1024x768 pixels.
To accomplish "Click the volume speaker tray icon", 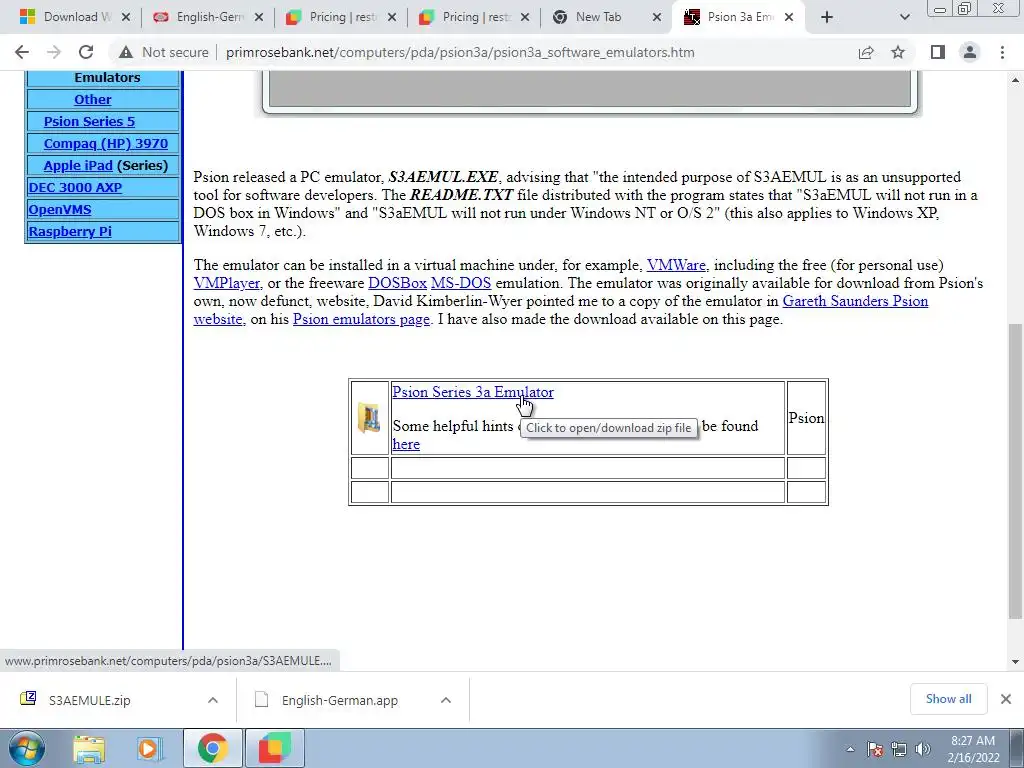I will click(923, 750).
